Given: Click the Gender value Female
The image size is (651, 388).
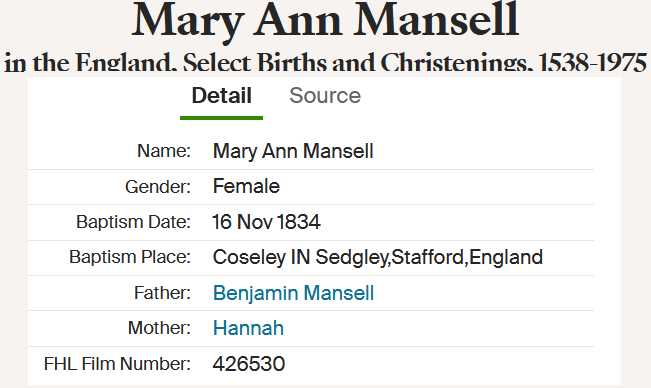Looking at the screenshot, I should pyautogui.click(x=246, y=186).
